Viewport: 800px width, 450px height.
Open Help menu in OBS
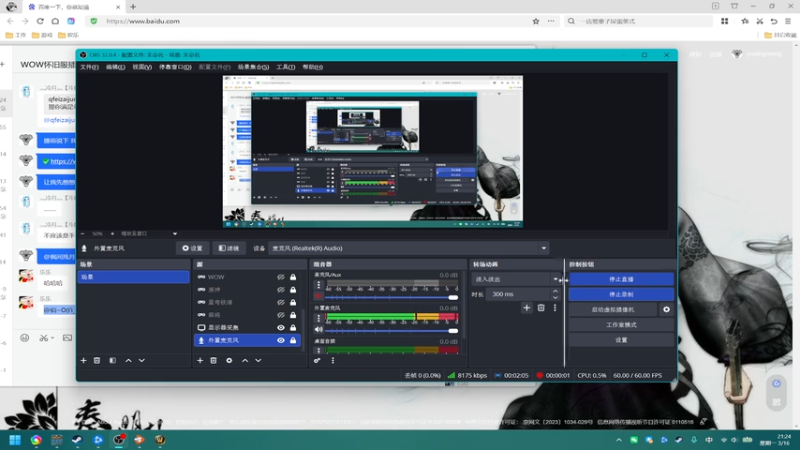point(312,67)
